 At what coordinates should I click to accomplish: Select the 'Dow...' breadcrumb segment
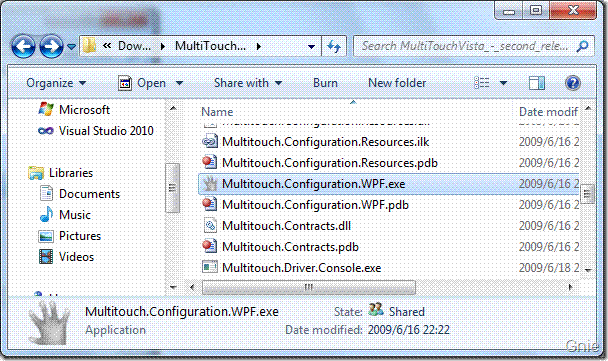pos(134,46)
